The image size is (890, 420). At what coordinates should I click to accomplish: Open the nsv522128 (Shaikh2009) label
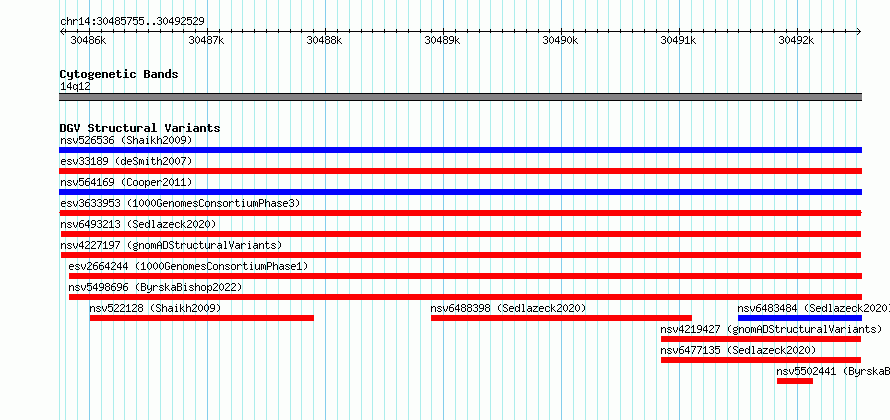[155, 308]
